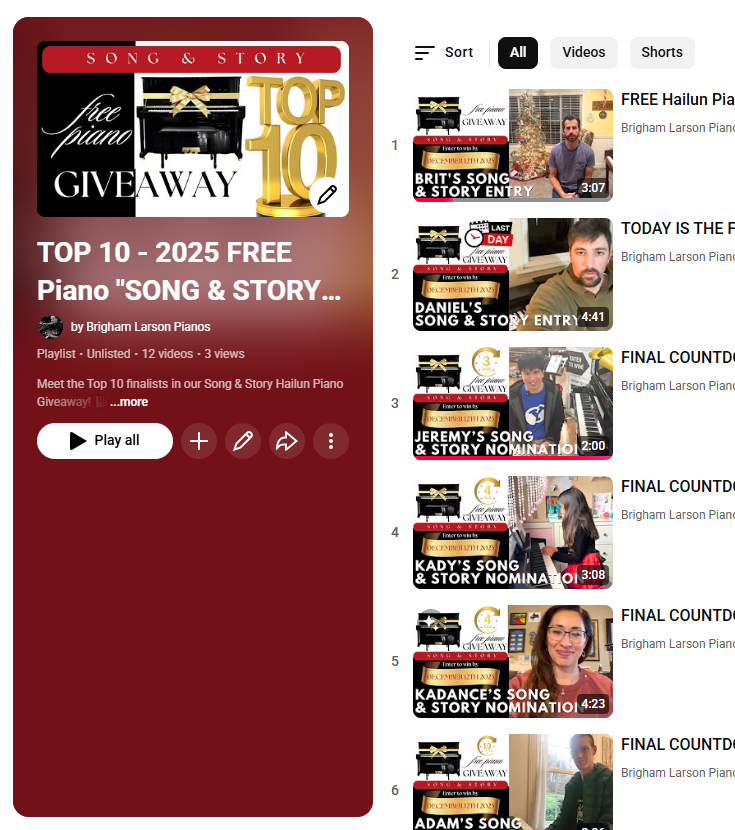Image resolution: width=735 pixels, height=830 pixels.
Task: Click the TODAY IS THE video title
Action: [678, 229]
